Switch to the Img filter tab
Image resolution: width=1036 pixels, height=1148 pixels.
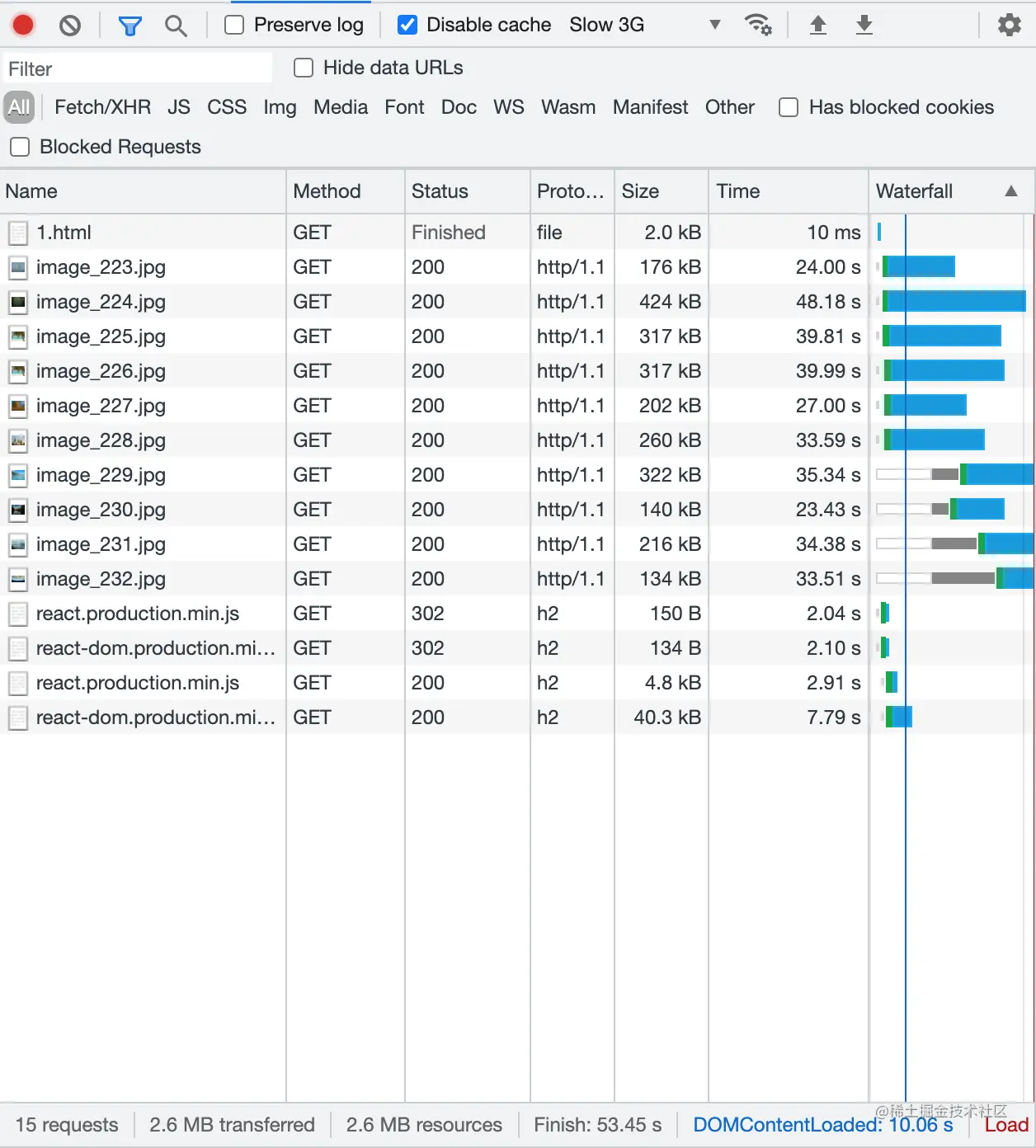[280, 107]
